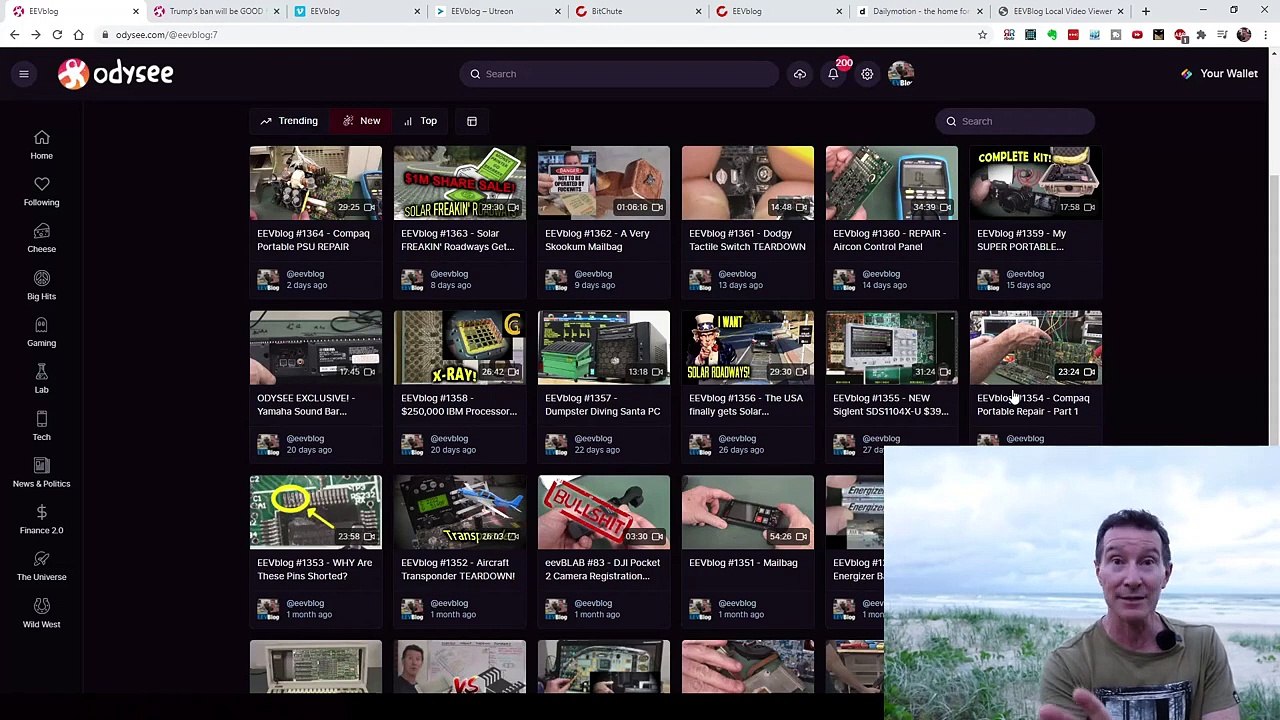Open Big Hits category

pyautogui.click(x=41, y=285)
